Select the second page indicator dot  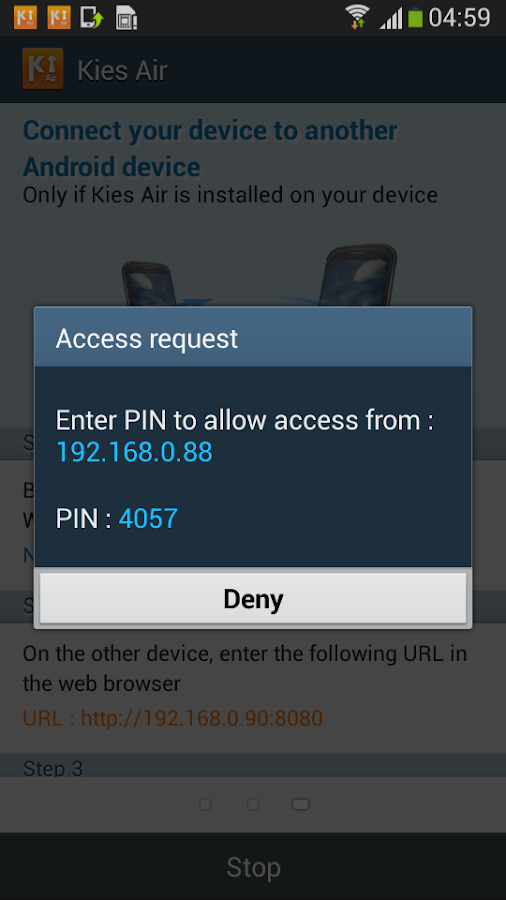point(252,804)
